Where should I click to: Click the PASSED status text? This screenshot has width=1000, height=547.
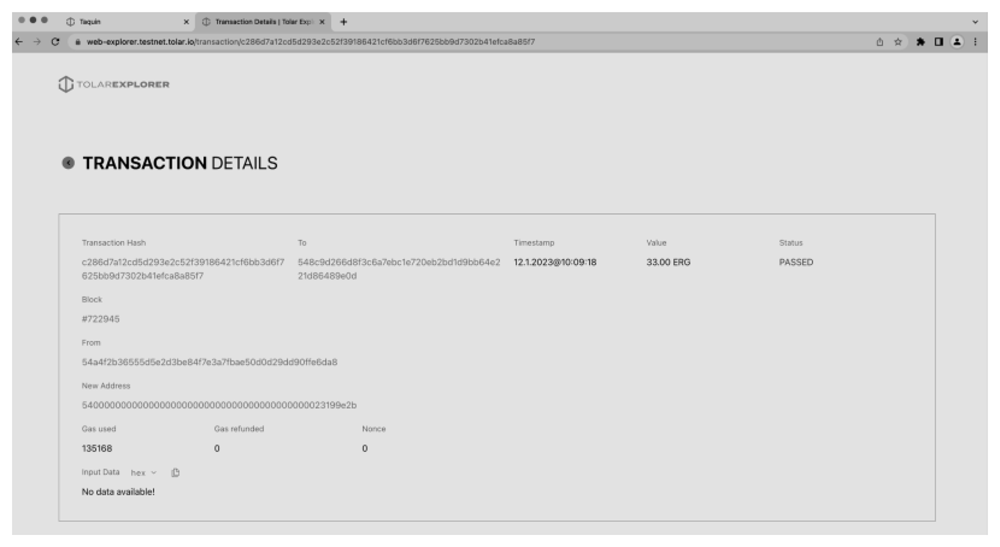point(796,262)
